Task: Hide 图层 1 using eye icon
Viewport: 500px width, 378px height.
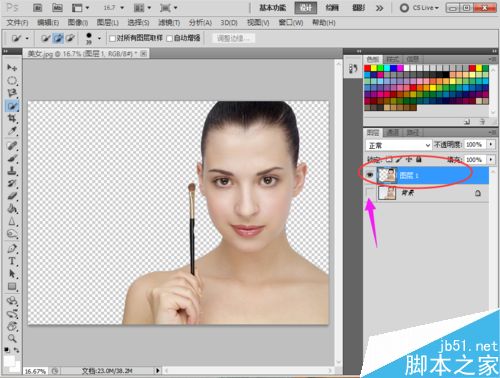Action: 370,175
